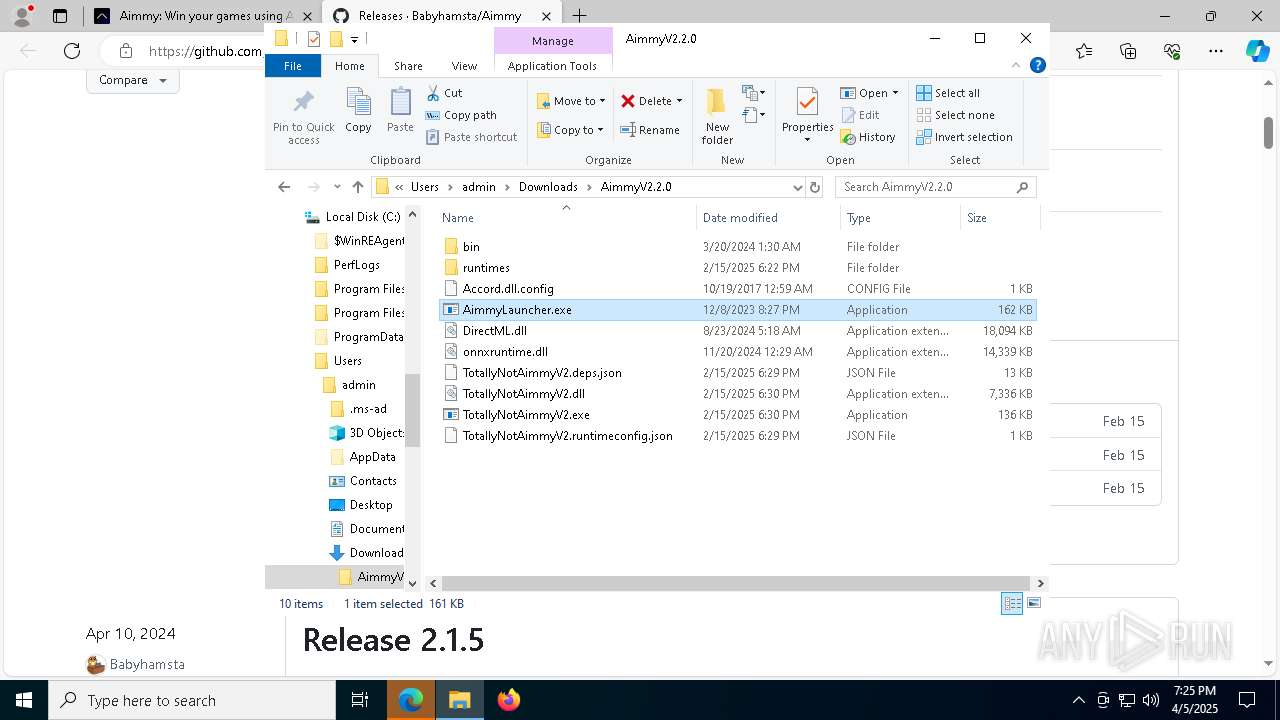Switch to the Share ribbon tab

point(408,66)
